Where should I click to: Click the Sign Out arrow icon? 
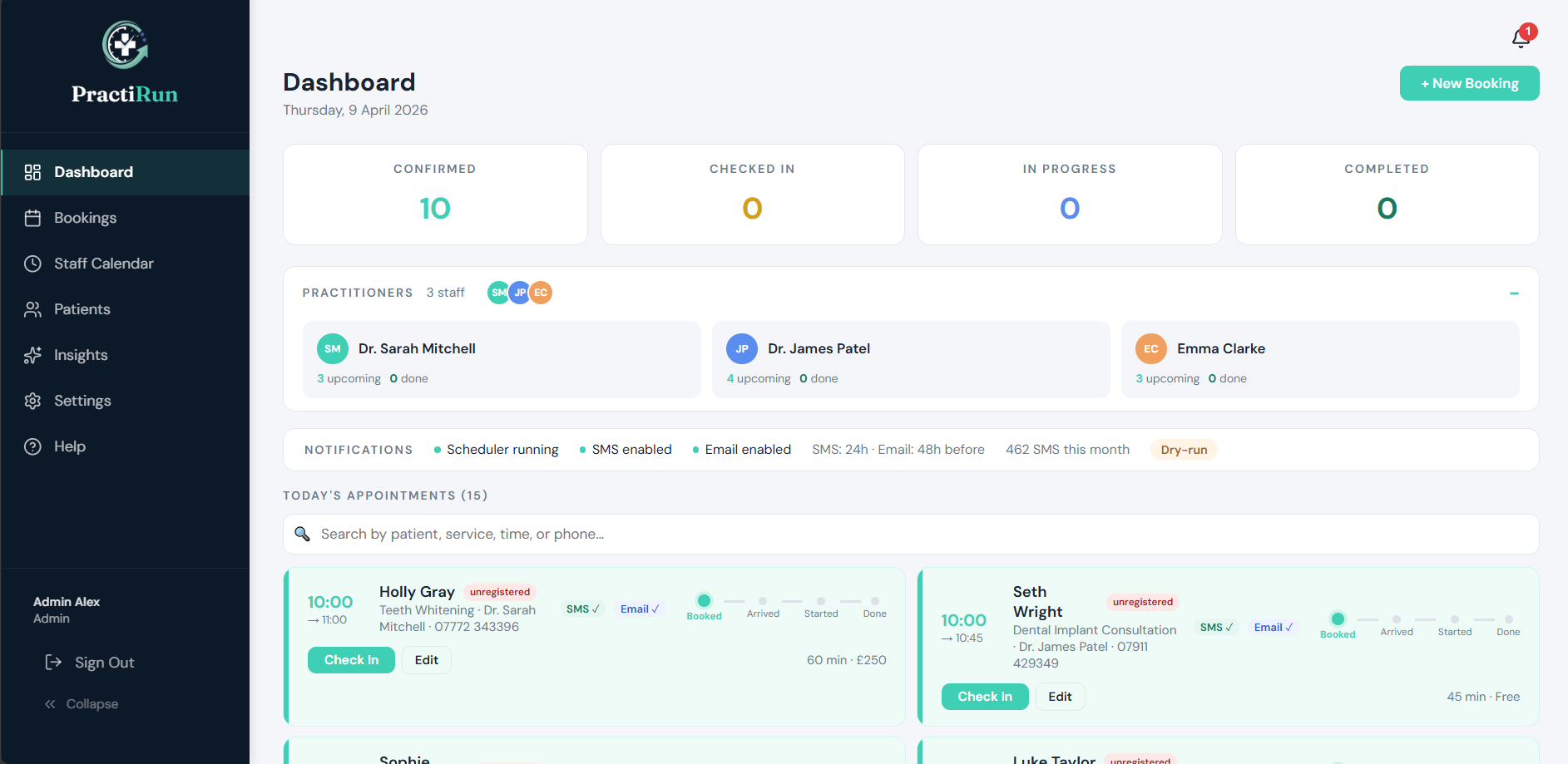[53, 663]
